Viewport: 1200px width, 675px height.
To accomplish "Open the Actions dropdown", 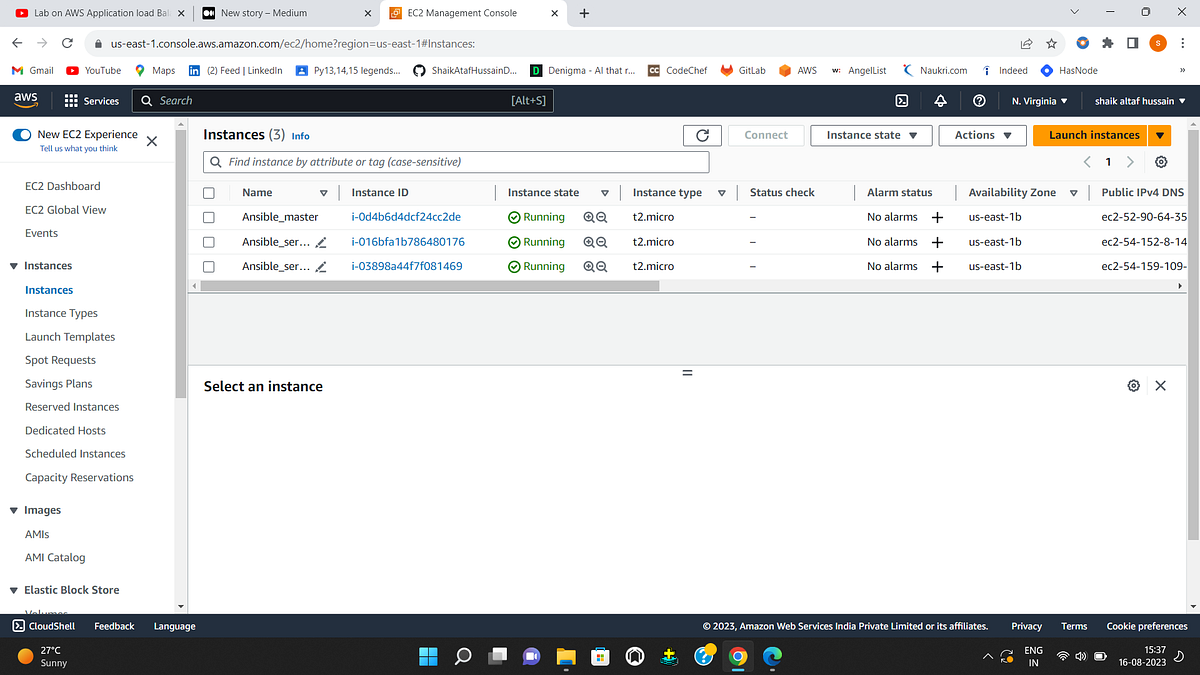I will pyautogui.click(x=982, y=135).
